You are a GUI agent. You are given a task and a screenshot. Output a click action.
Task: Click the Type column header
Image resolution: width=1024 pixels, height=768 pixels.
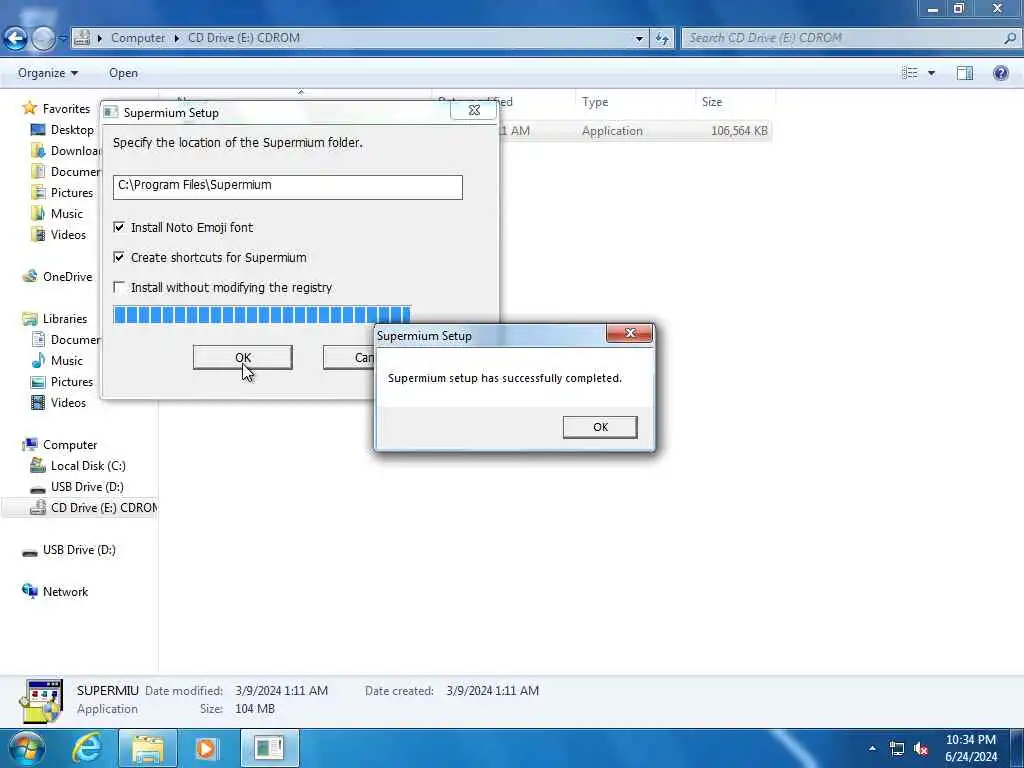click(635, 102)
